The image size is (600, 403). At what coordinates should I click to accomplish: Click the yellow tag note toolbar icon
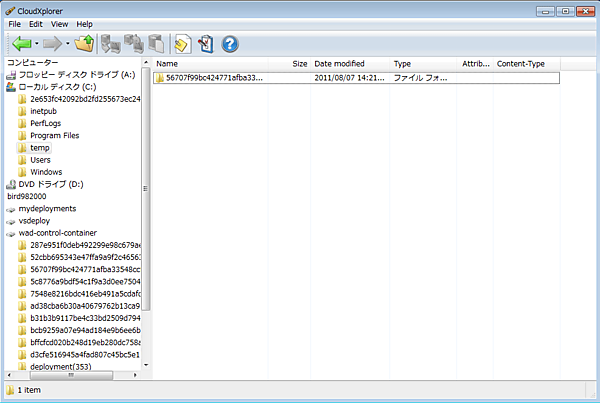[183, 44]
